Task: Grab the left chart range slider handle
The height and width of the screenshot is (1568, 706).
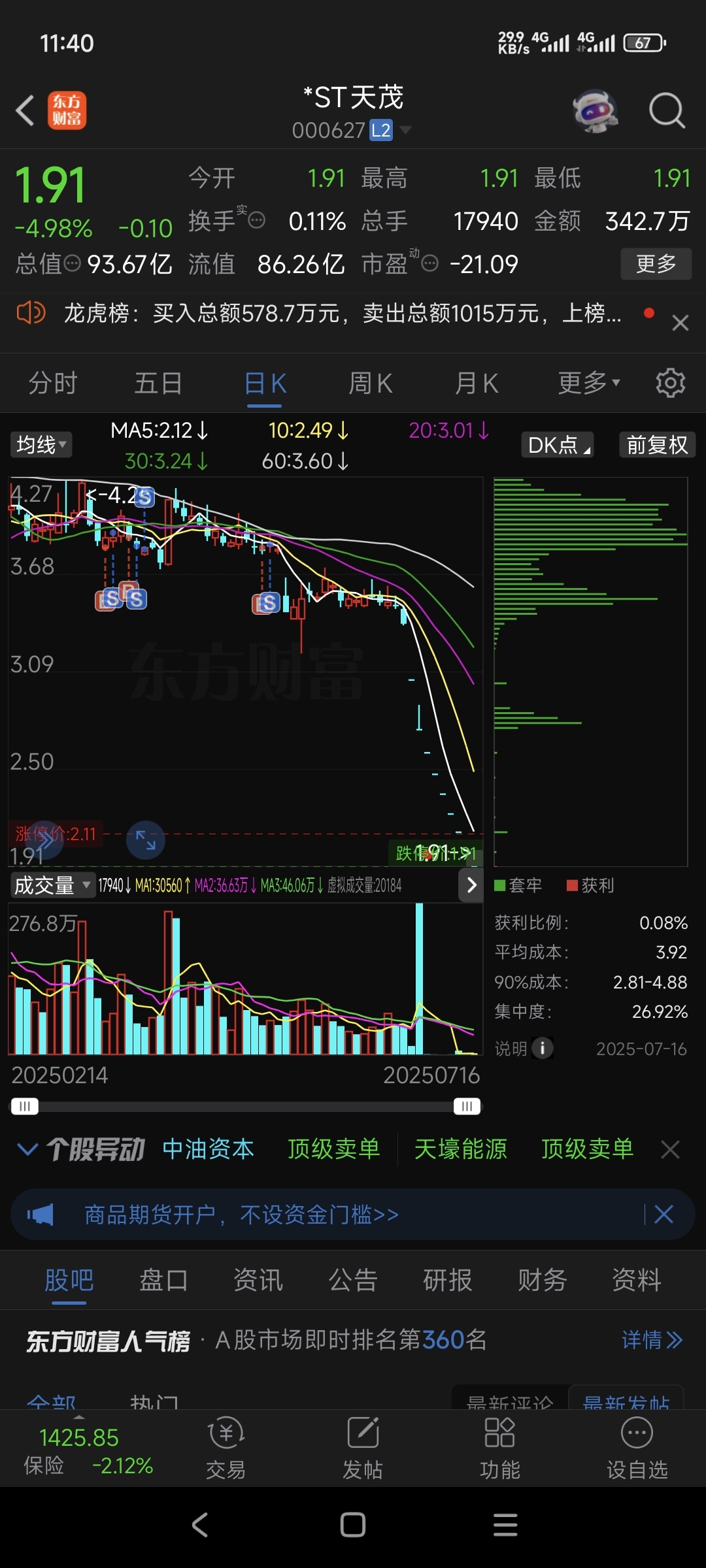Action: pyautogui.click(x=25, y=1106)
